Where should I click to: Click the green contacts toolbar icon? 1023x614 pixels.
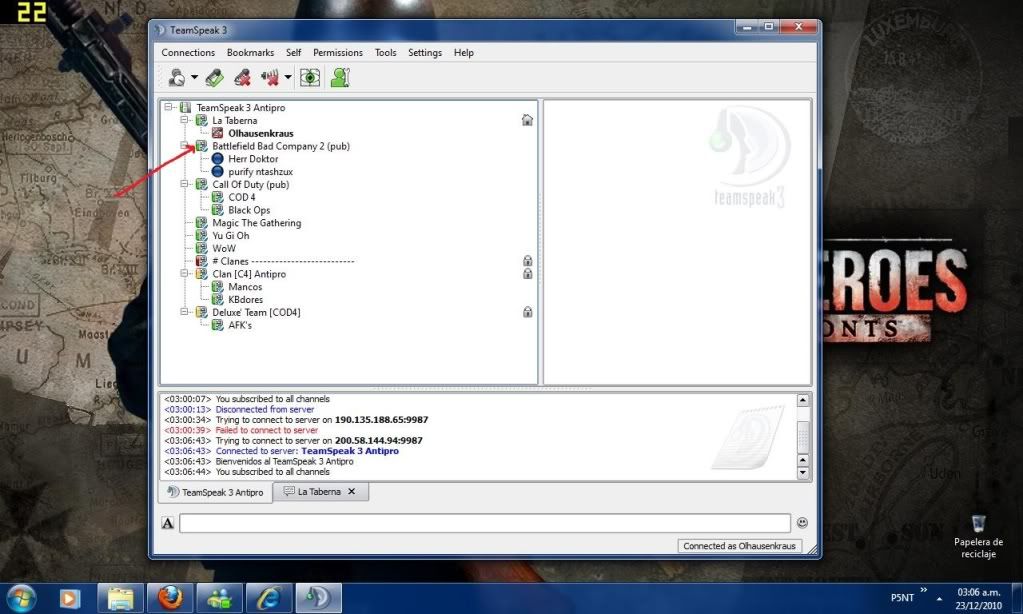(x=340, y=78)
